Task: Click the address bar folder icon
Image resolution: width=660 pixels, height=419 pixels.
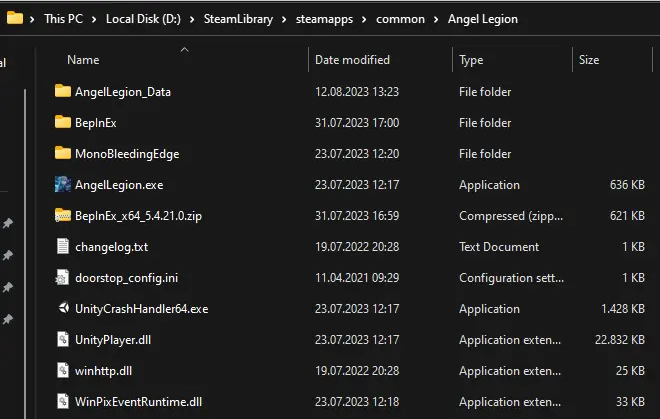Action: click(x=15, y=18)
